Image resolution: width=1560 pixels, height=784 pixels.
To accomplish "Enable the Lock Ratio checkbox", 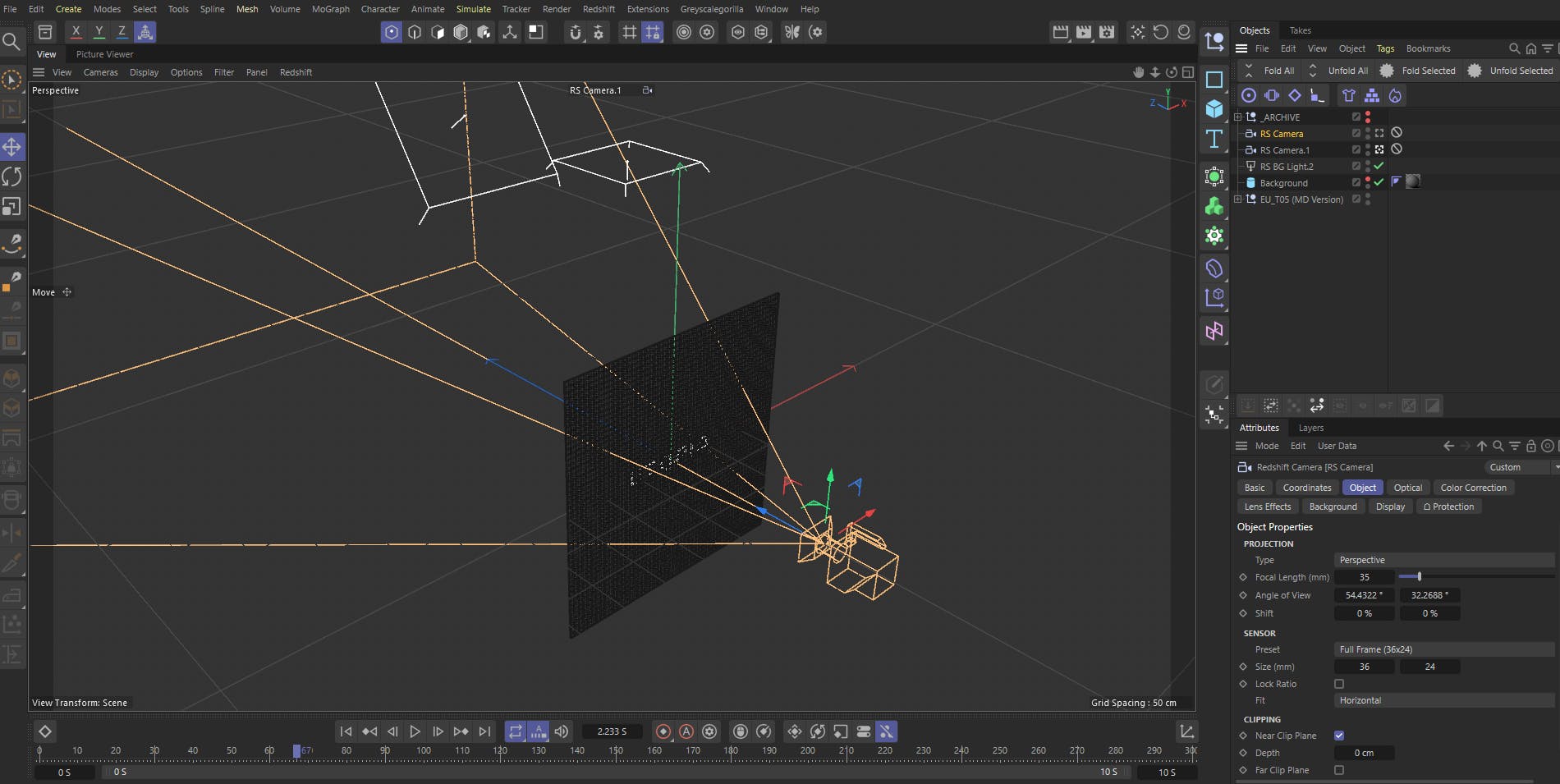I will click(x=1339, y=684).
